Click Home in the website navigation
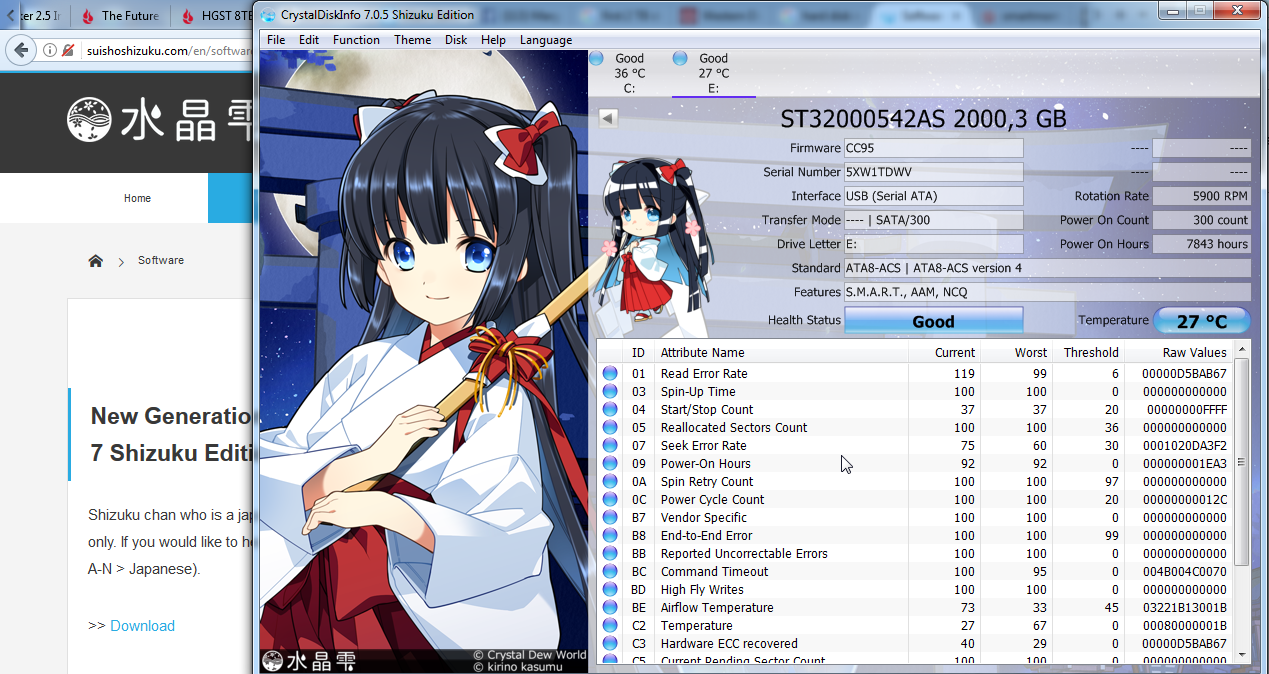Viewport: 1269px width, 674px height. click(137, 198)
